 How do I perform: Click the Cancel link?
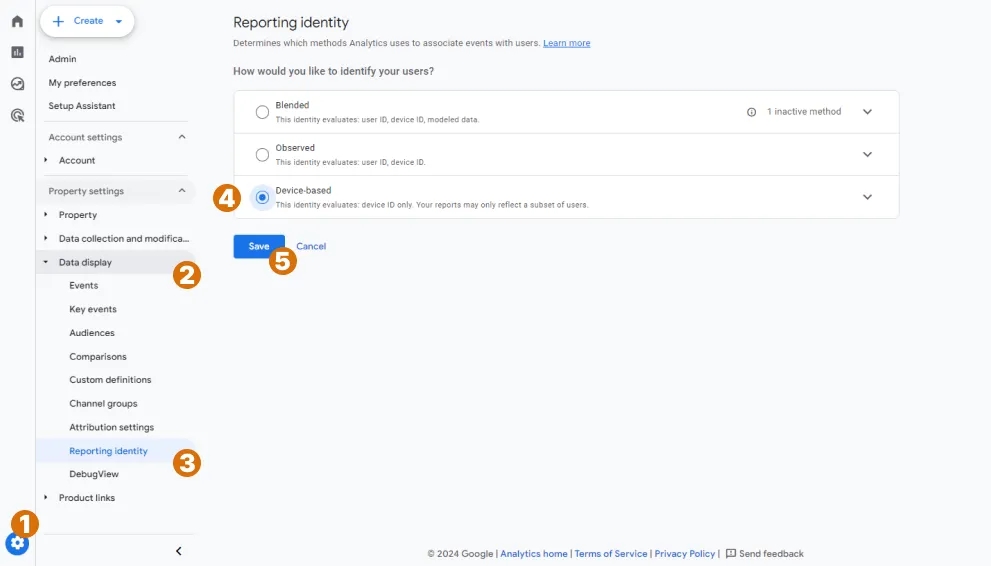311,246
